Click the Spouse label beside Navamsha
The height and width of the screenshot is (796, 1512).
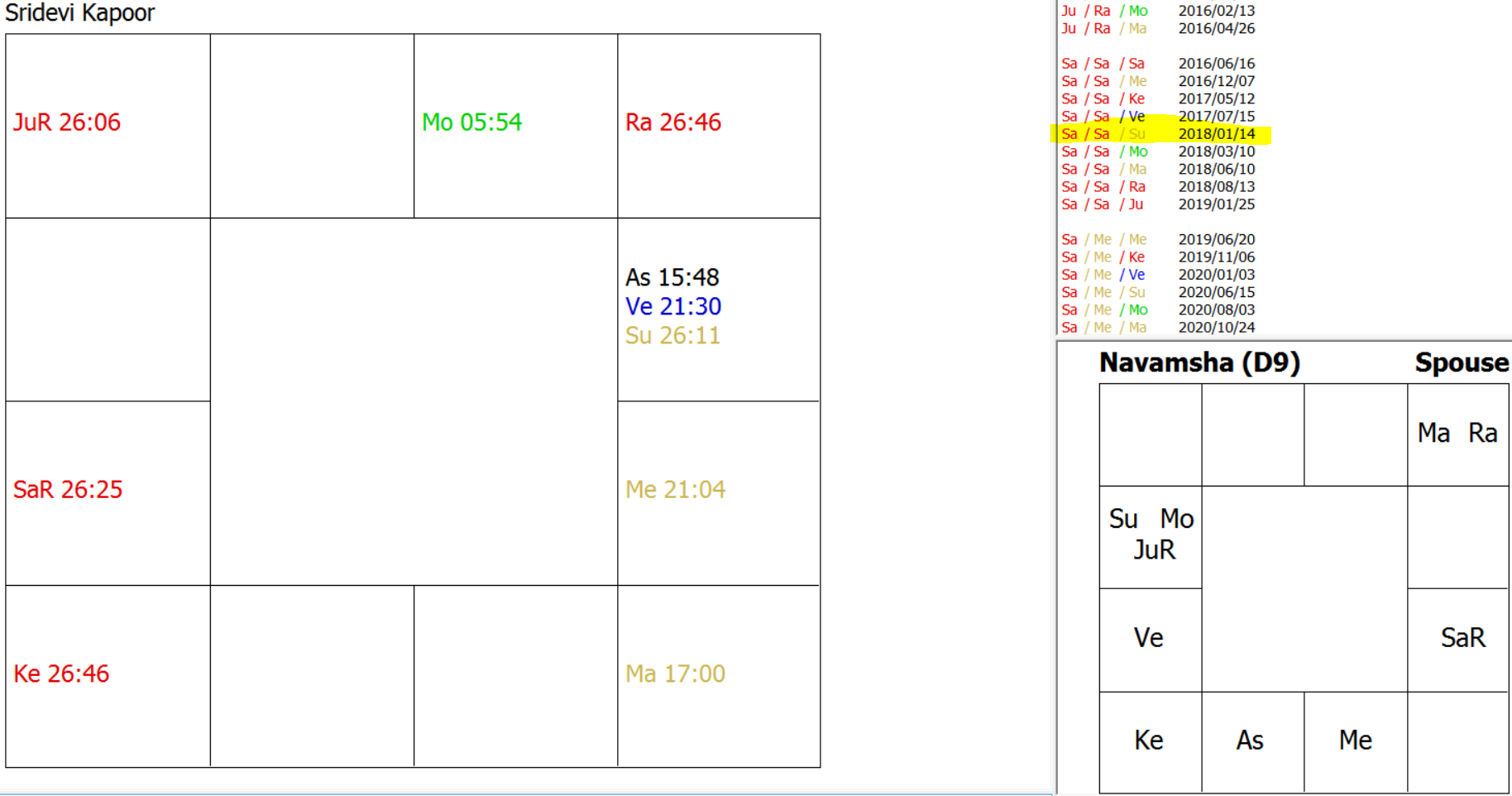tap(1461, 362)
